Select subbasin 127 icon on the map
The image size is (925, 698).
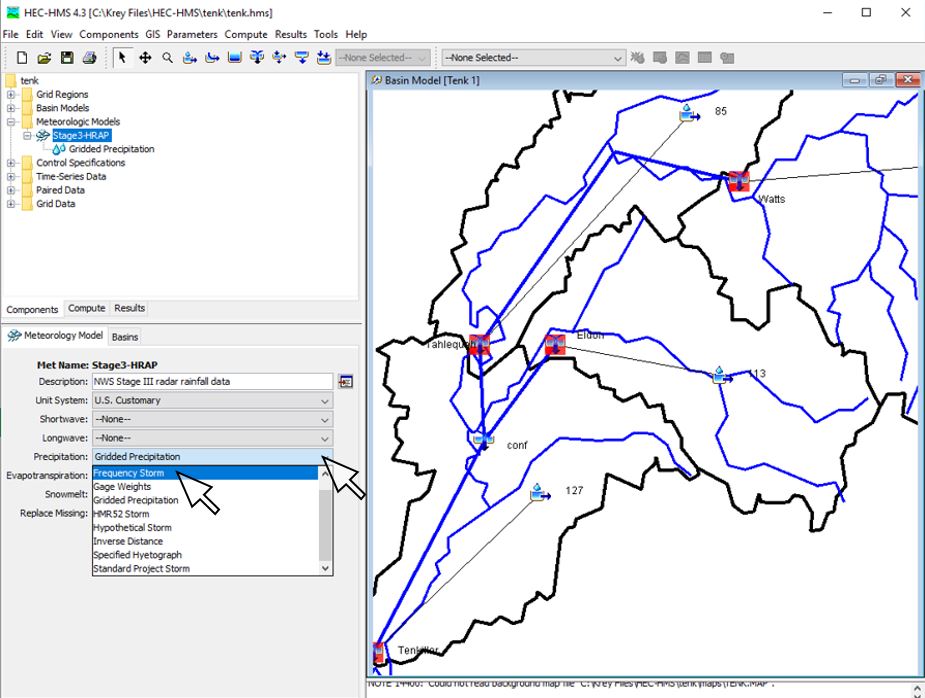[x=539, y=492]
